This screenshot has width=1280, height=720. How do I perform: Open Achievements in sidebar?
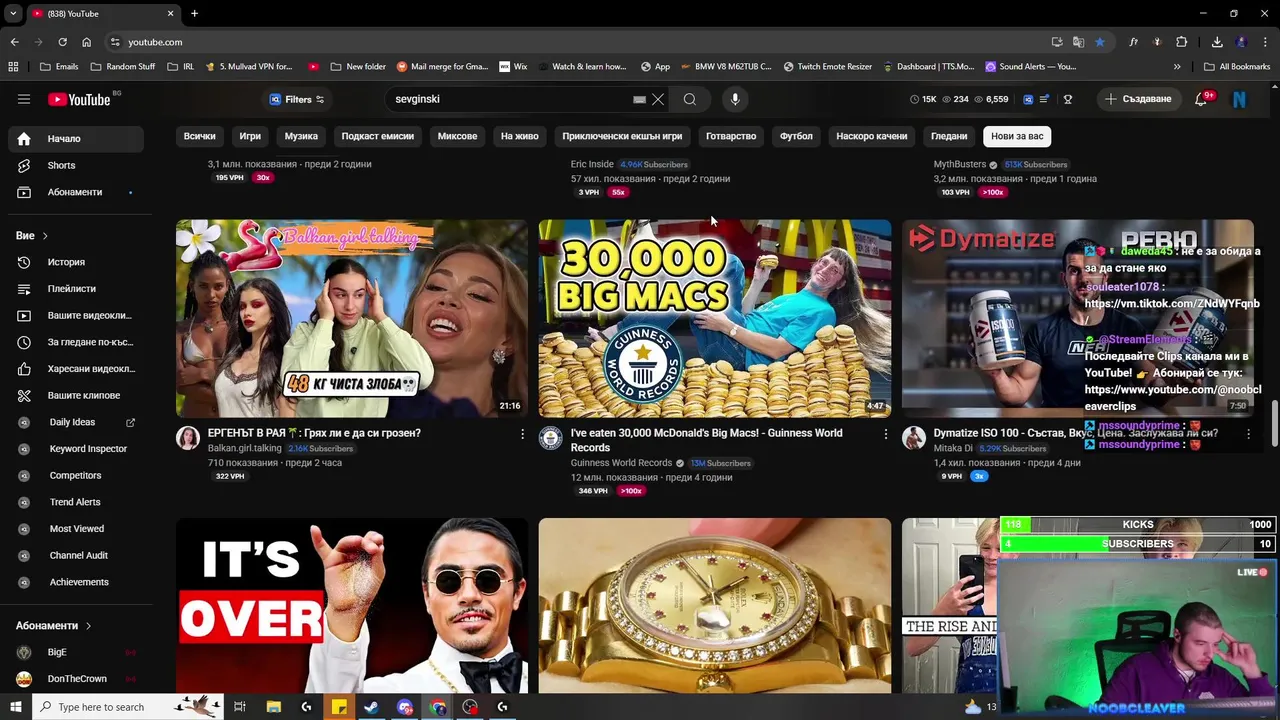click(x=76, y=582)
